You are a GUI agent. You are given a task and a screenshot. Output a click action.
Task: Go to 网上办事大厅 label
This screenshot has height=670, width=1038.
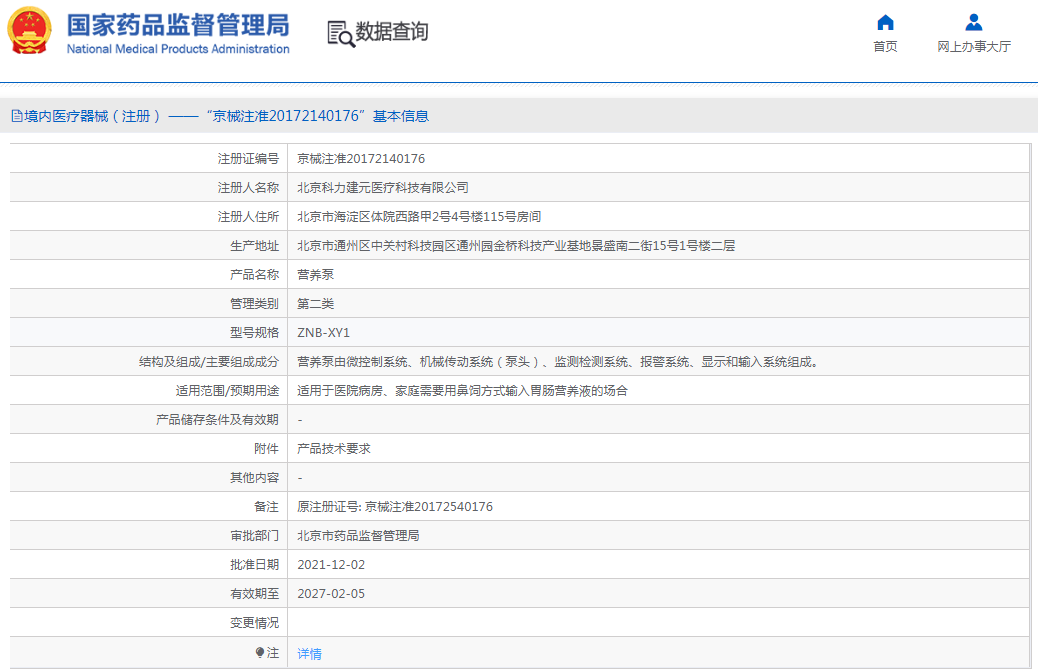pyautogui.click(x=973, y=47)
